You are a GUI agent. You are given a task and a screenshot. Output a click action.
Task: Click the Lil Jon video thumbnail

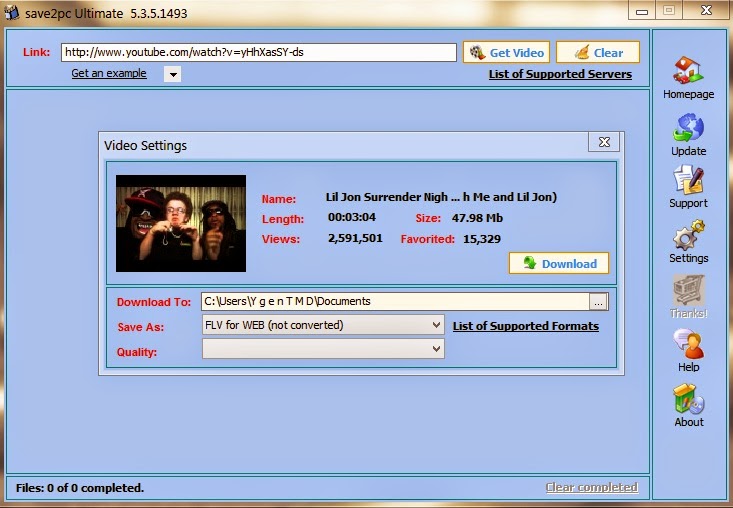click(181, 223)
